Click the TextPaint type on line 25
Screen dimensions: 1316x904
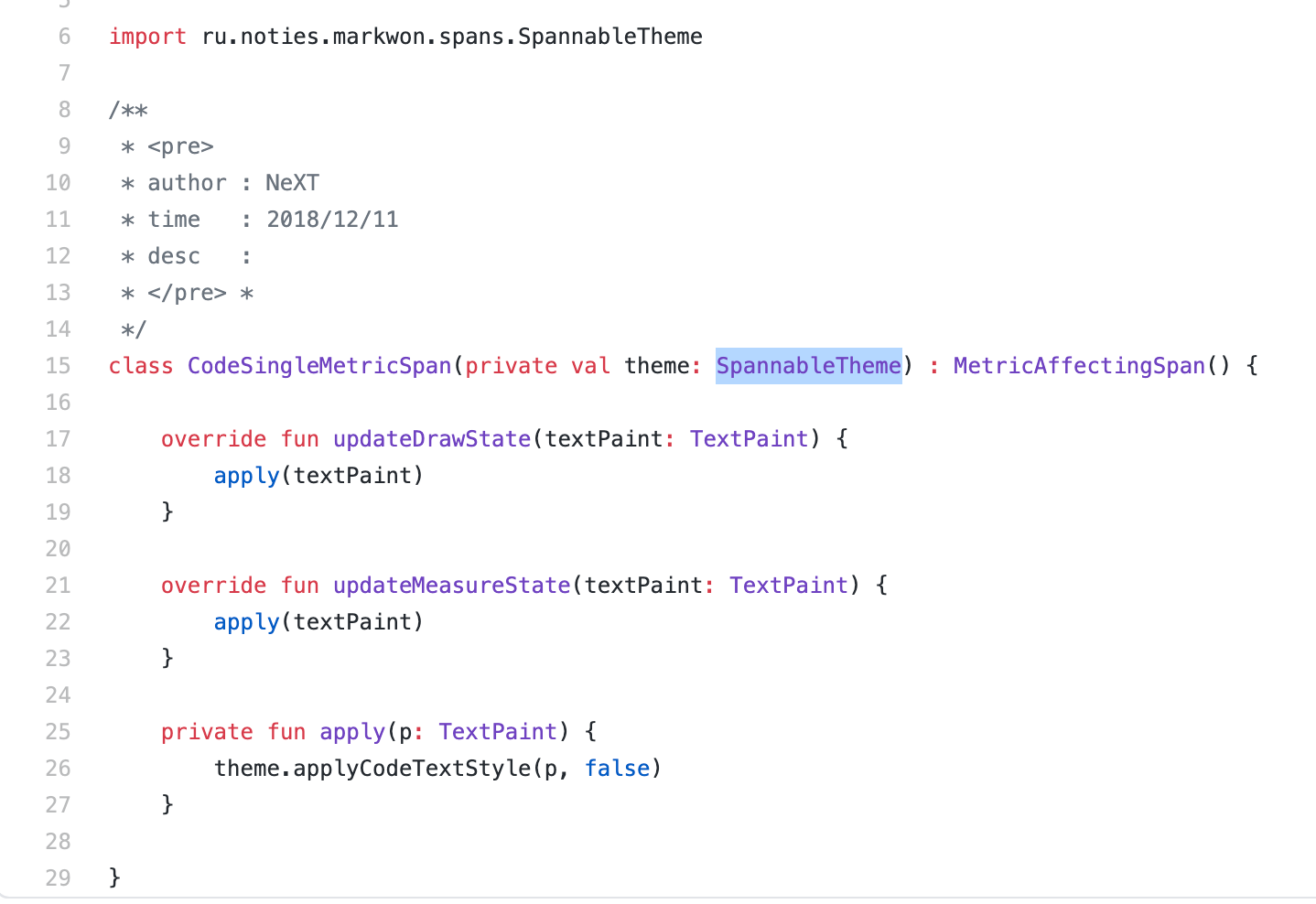click(498, 731)
